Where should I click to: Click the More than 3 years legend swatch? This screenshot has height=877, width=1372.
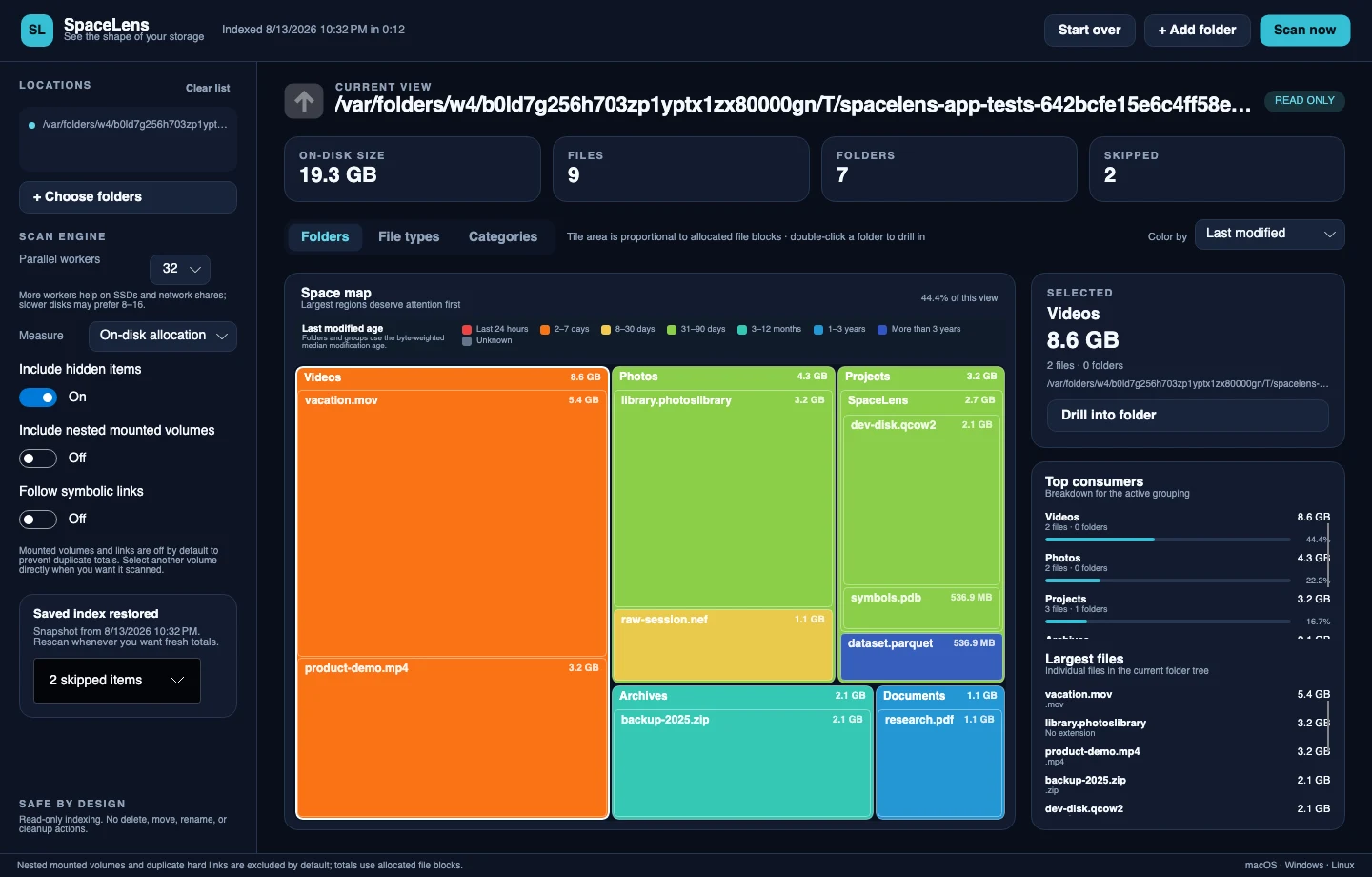point(882,330)
